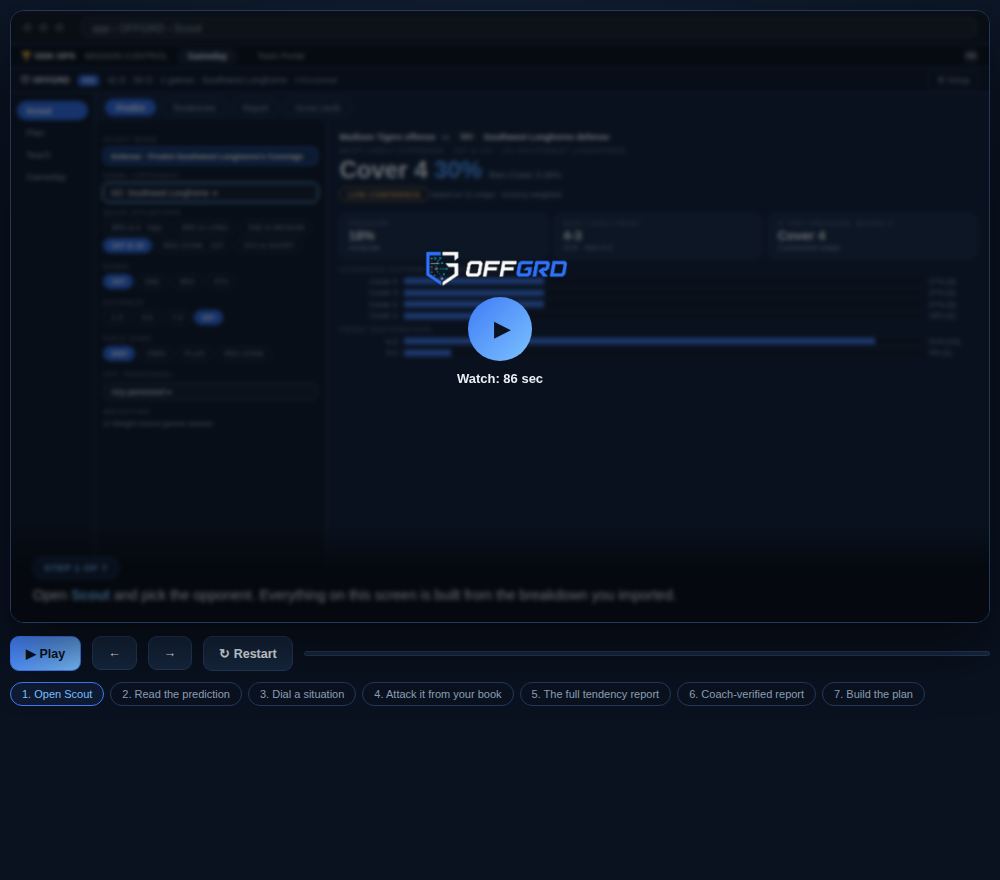Select the "1. Open Scout" step chip
This screenshot has height=880, width=1000.
point(57,694)
